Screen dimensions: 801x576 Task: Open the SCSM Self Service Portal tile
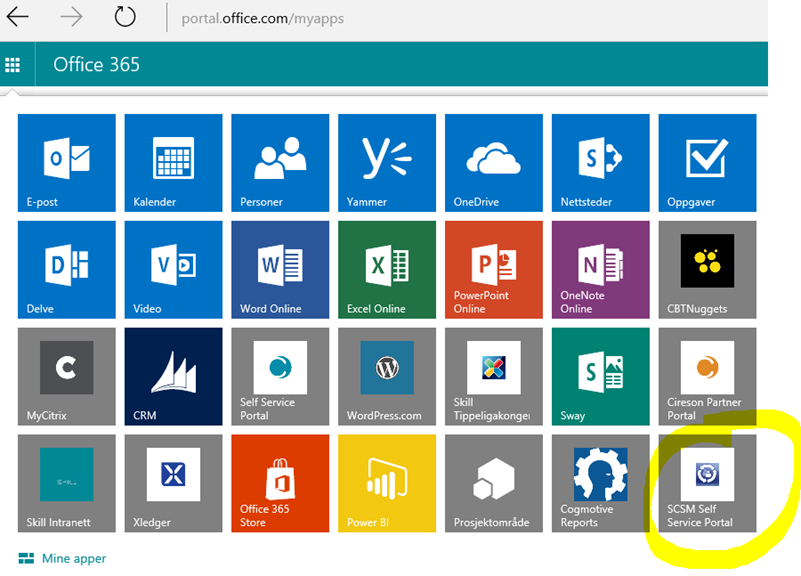pos(708,483)
